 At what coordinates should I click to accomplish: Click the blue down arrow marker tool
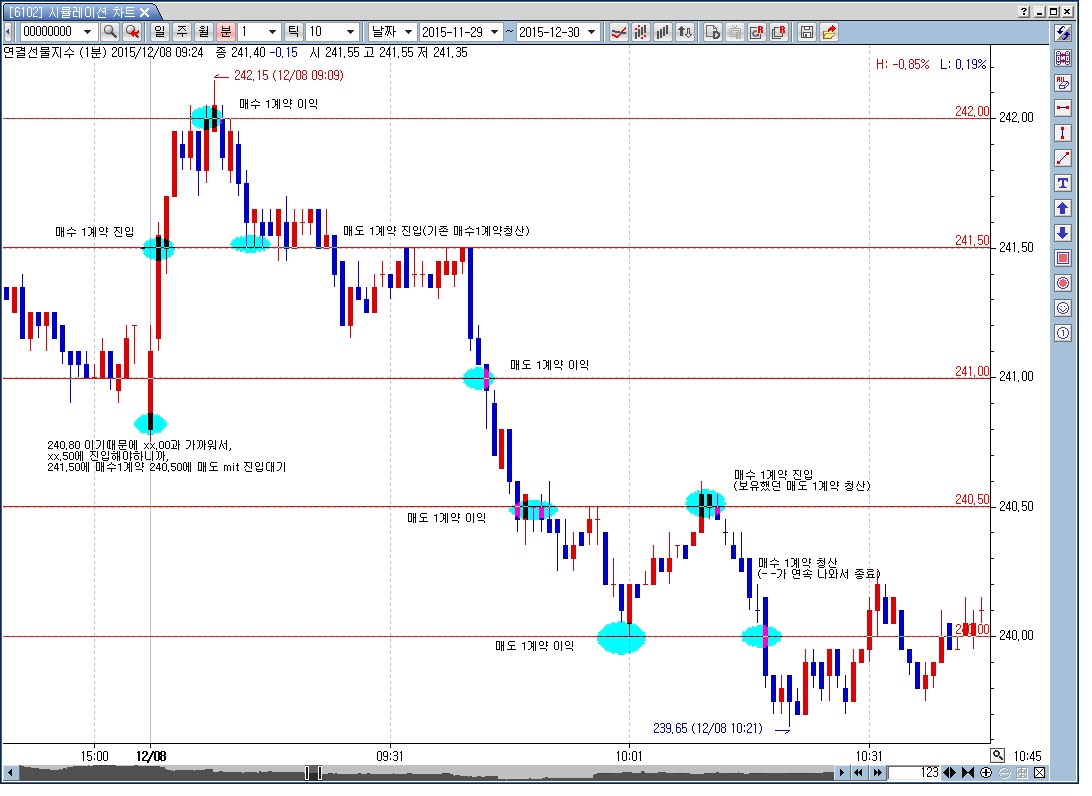1063,233
